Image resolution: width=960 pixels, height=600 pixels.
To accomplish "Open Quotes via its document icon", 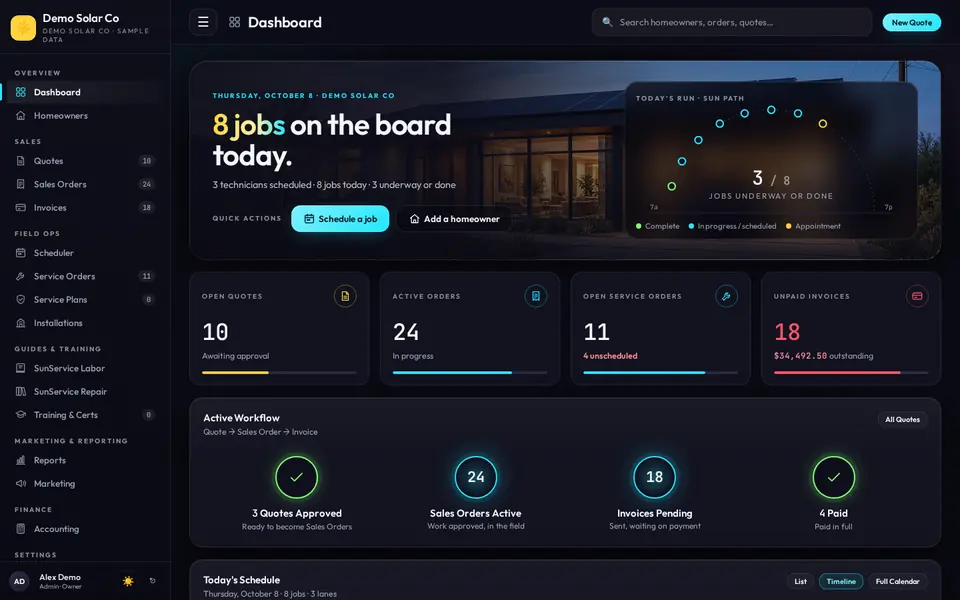I will [x=21, y=160].
